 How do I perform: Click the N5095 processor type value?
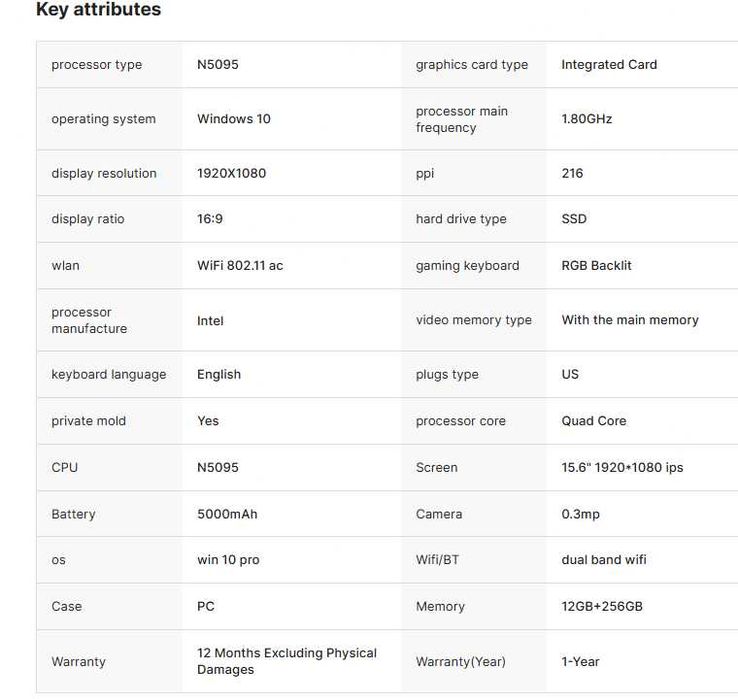(x=217, y=65)
